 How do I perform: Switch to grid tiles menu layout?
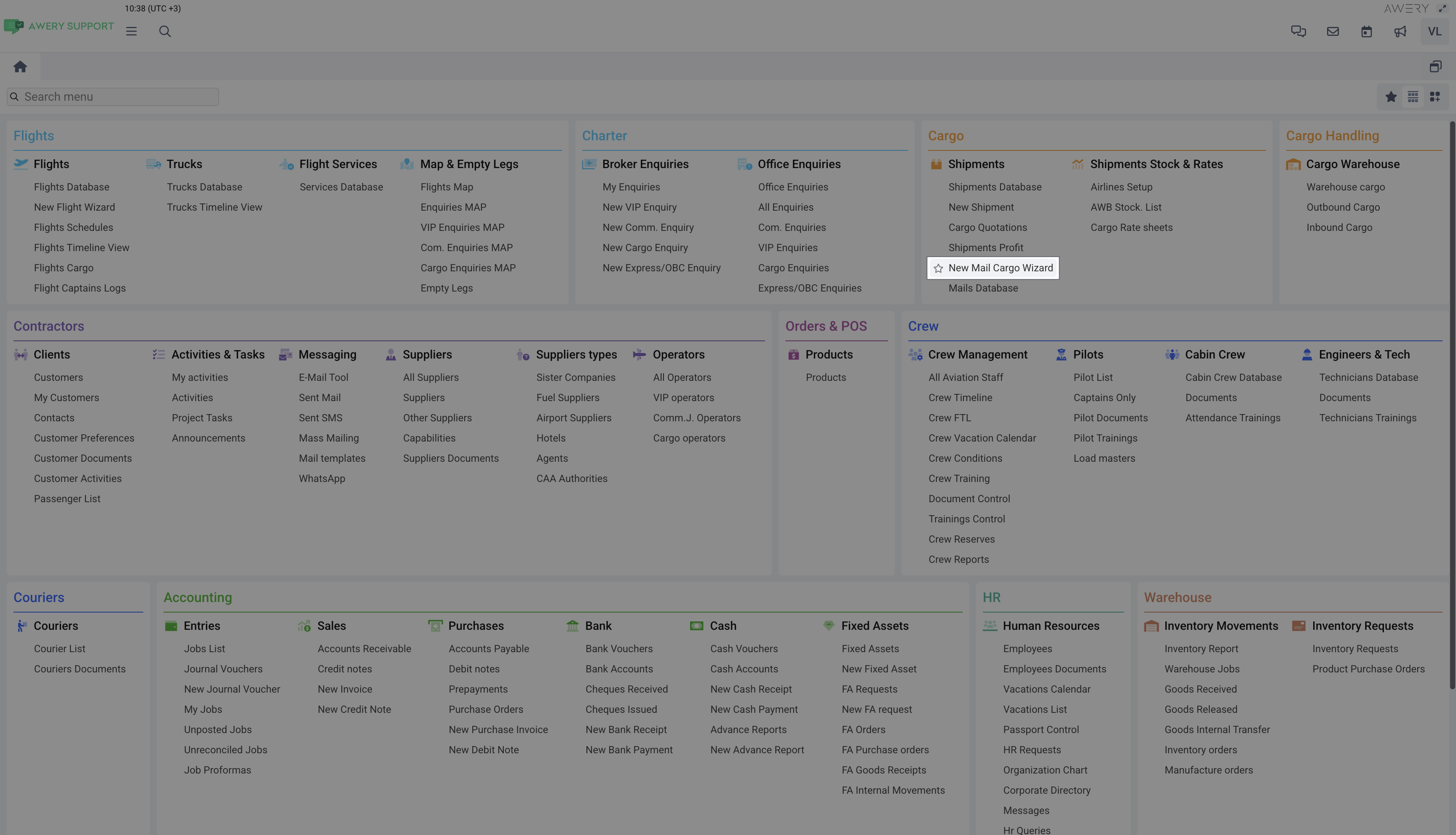(x=1435, y=97)
